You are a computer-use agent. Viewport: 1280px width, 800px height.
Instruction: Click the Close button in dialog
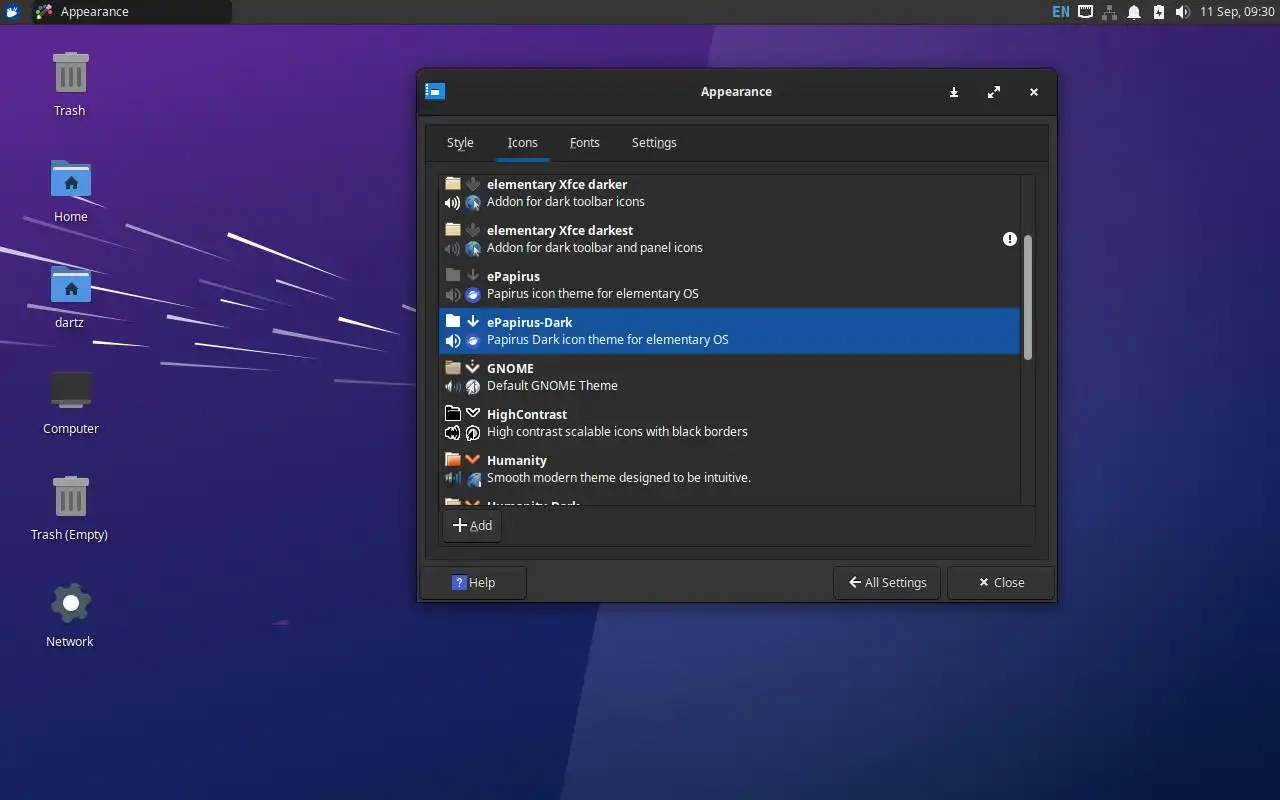pos(1001,582)
